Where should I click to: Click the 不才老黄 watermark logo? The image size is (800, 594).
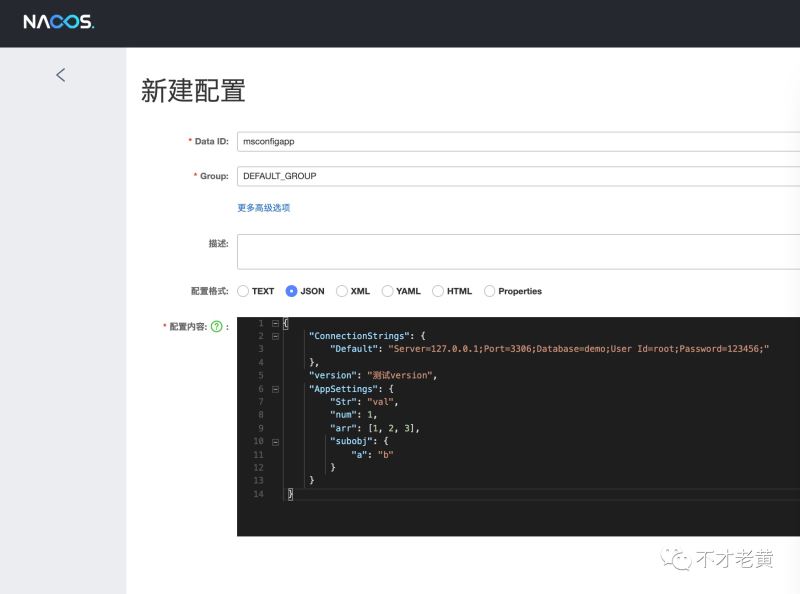[x=675, y=561]
